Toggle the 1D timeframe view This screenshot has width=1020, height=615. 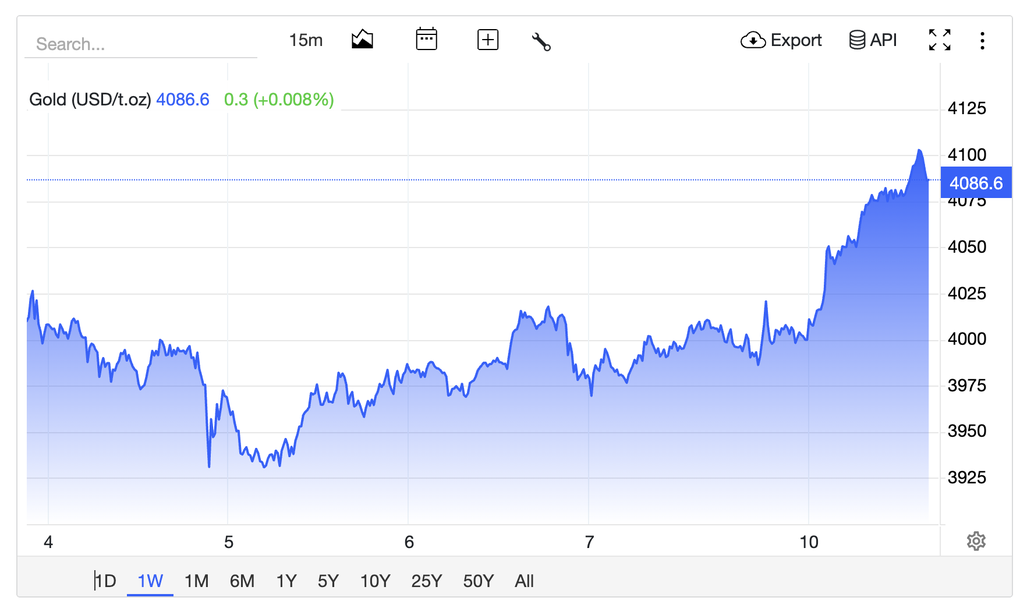coord(105,580)
